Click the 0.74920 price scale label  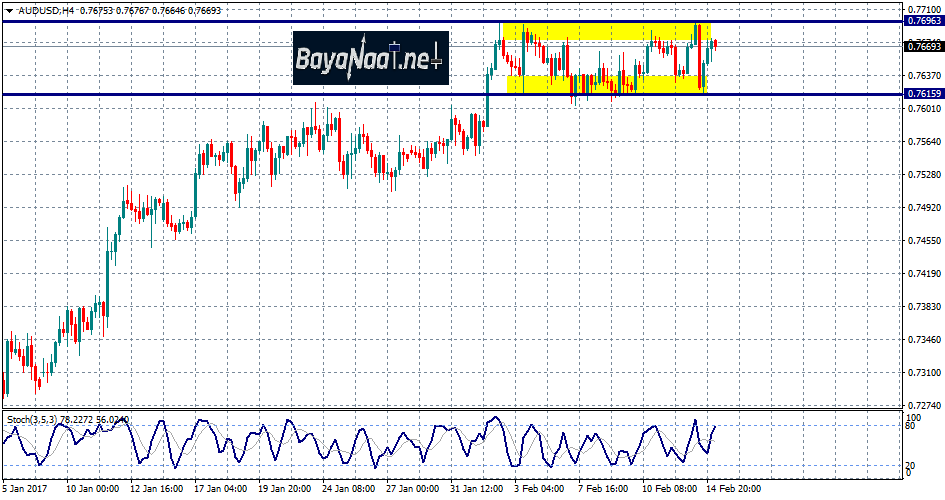923,208
